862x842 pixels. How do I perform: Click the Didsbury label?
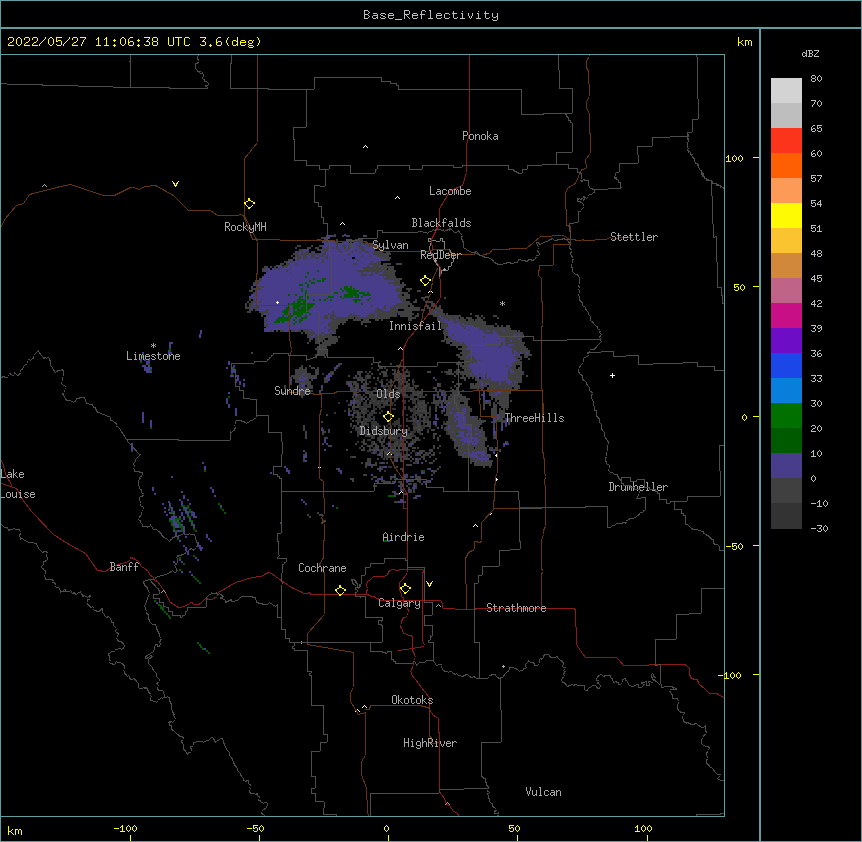(384, 431)
